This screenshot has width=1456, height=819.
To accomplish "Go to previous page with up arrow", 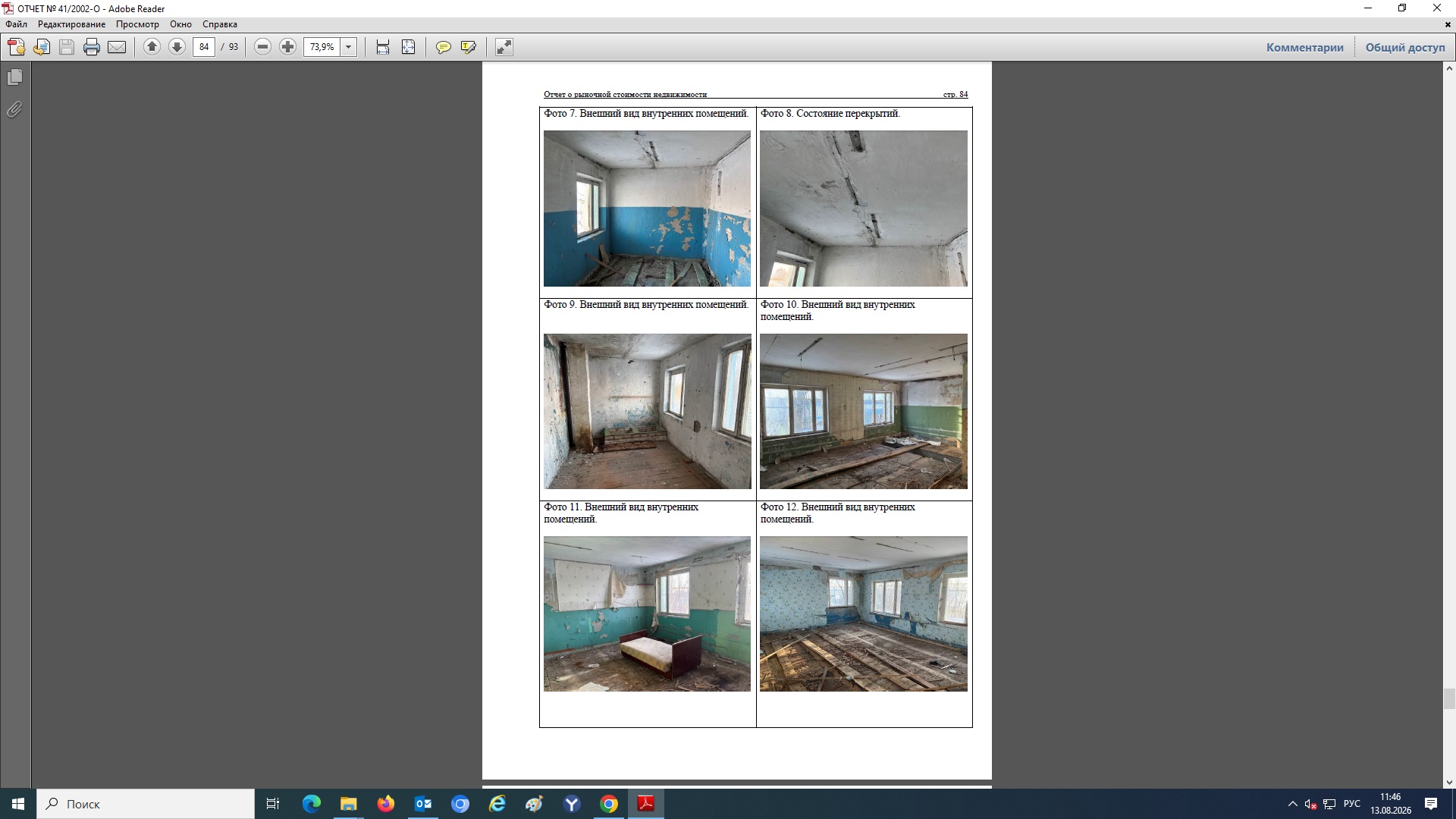I will (x=152, y=47).
